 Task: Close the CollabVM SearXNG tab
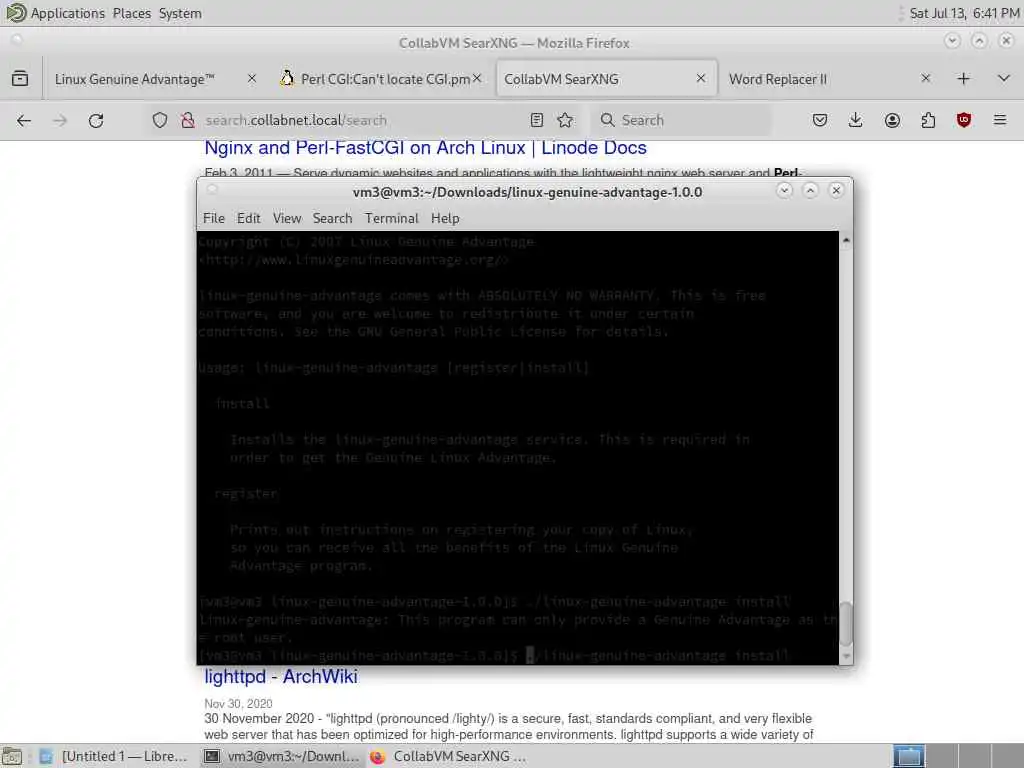pyautogui.click(x=701, y=78)
